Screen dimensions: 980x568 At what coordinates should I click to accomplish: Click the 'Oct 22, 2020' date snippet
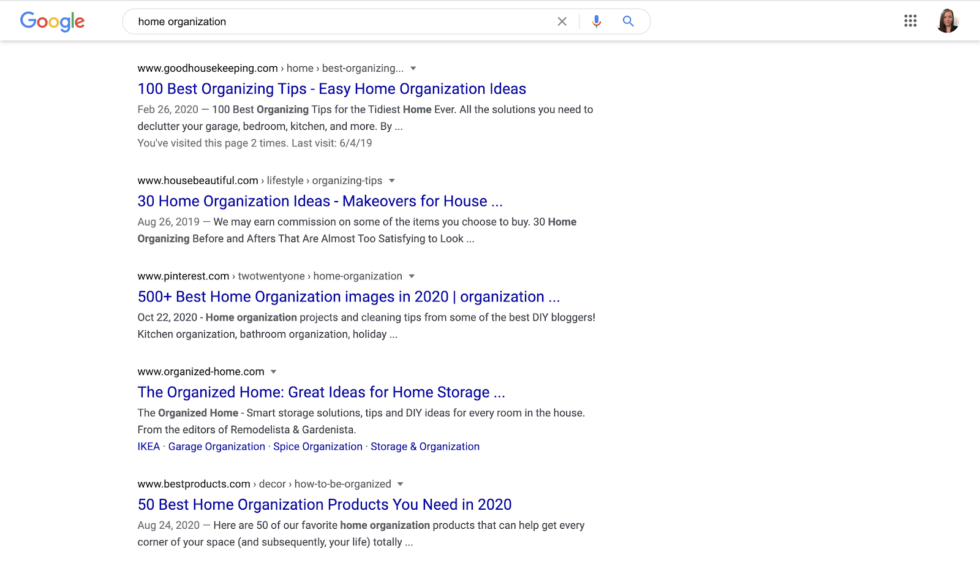pyautogui.click(x=167, y=317)
